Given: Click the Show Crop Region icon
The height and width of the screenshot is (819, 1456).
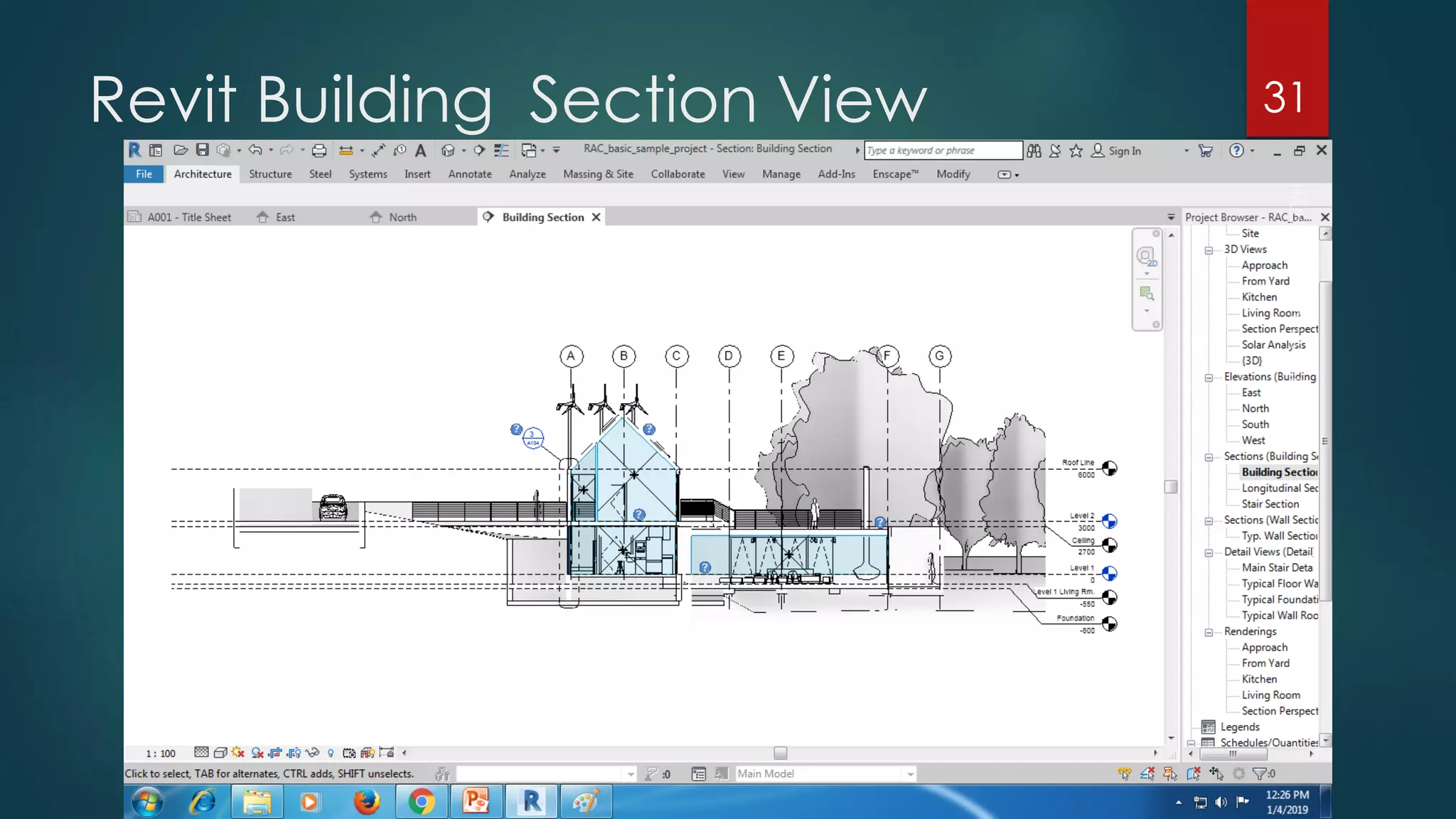Looking at the screenshot, I should (294, 752).
